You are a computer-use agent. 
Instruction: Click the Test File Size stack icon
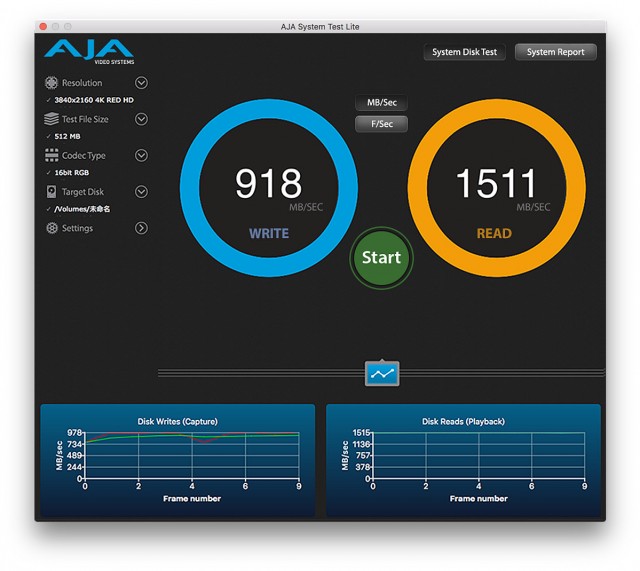(51, 119)
